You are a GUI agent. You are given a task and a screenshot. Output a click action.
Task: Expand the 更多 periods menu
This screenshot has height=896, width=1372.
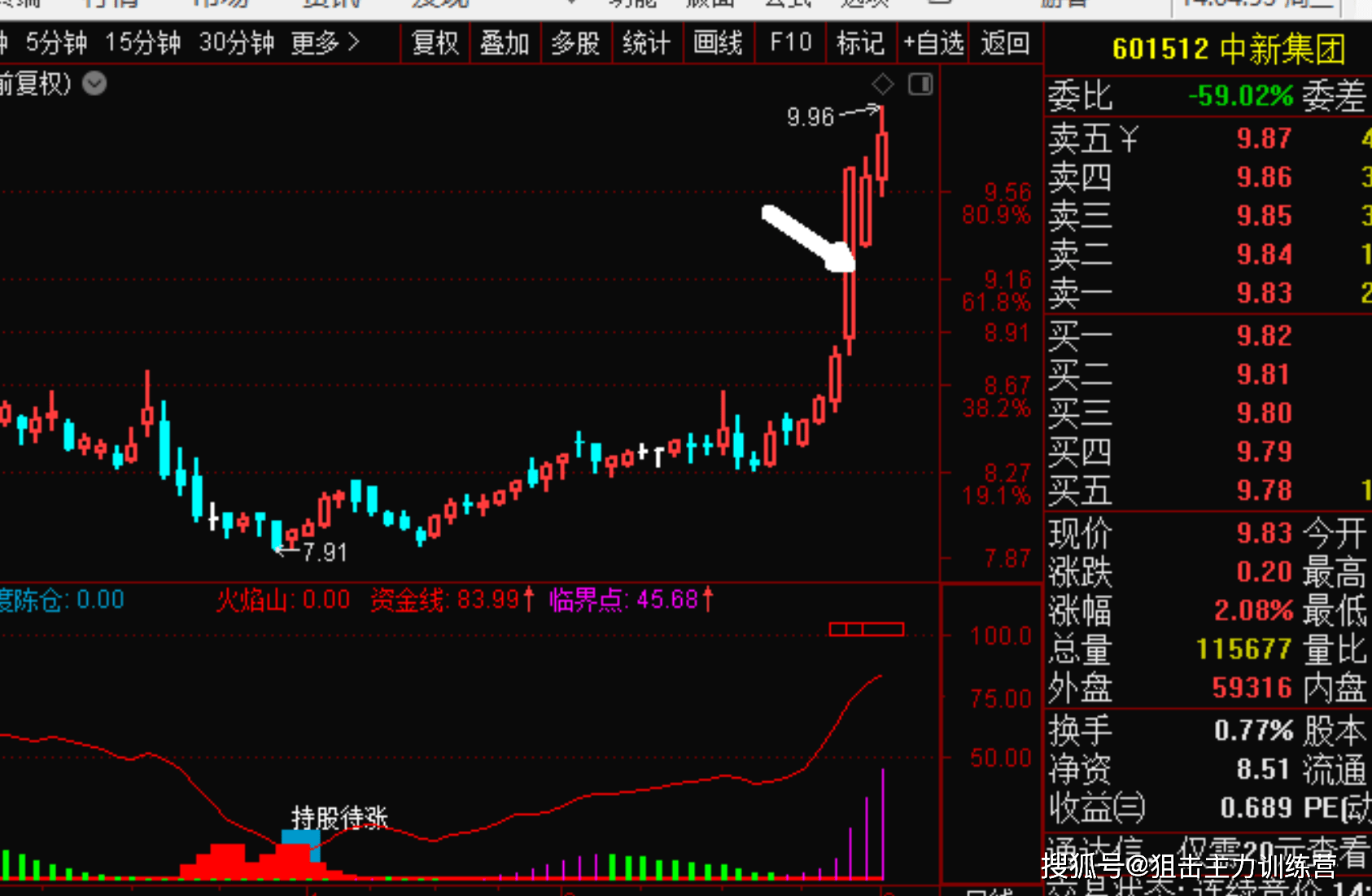[x=325, y=42]
